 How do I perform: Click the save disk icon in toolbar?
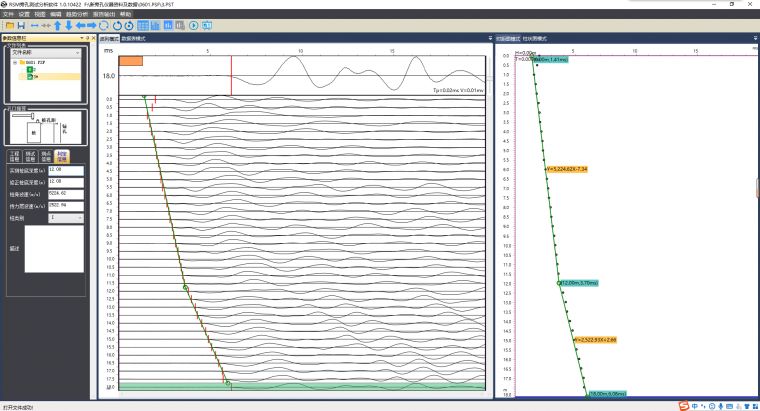coord(20,25)
